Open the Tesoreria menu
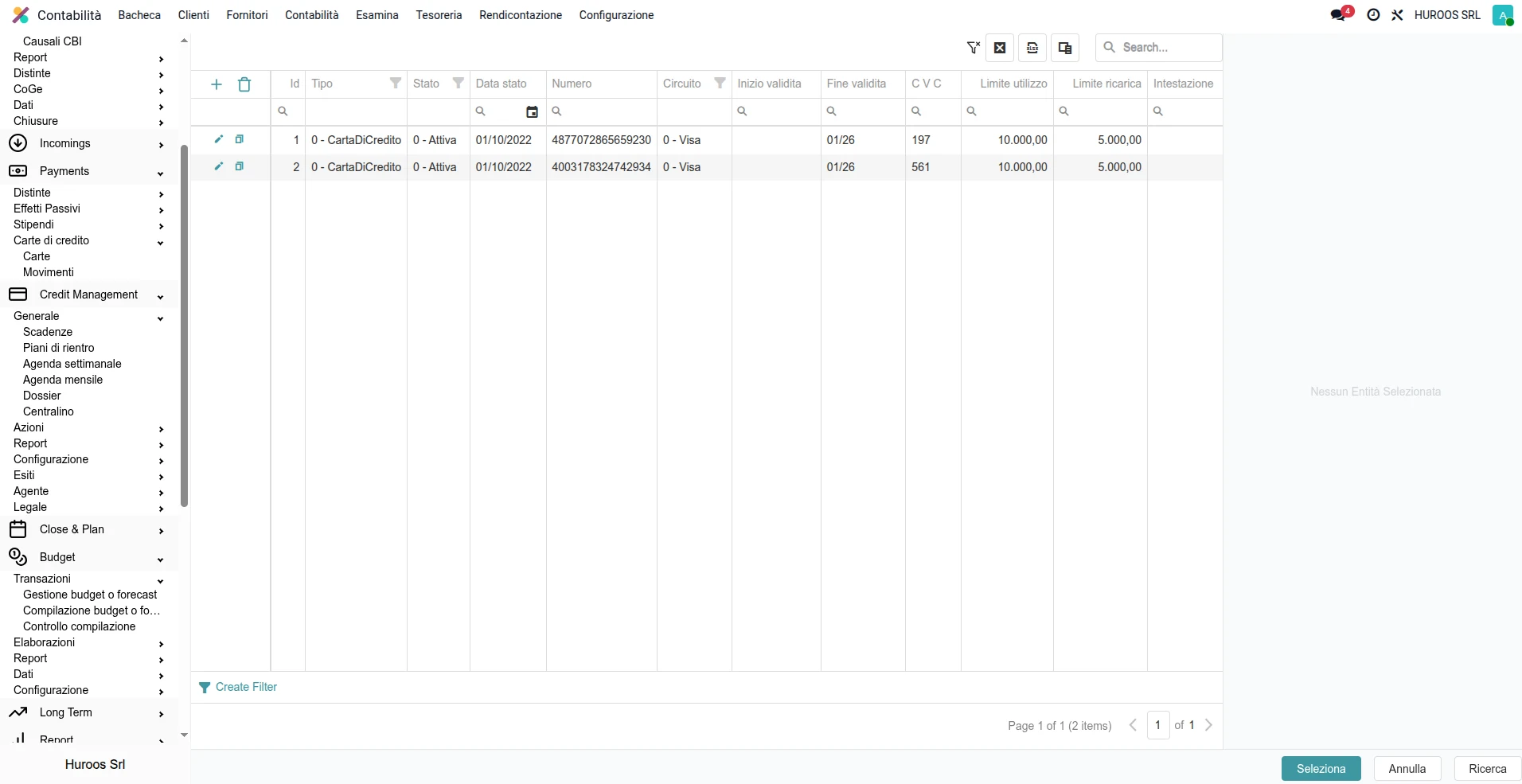 tap(439, 15)
